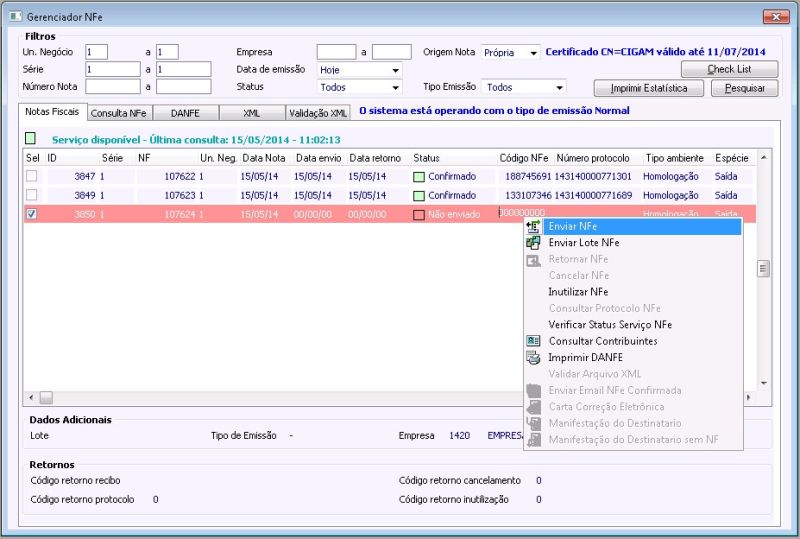The height and width of the screenshot is (539, 800).
Task: Switch to the Notas Fiscais tab
Action: [53, 112]
